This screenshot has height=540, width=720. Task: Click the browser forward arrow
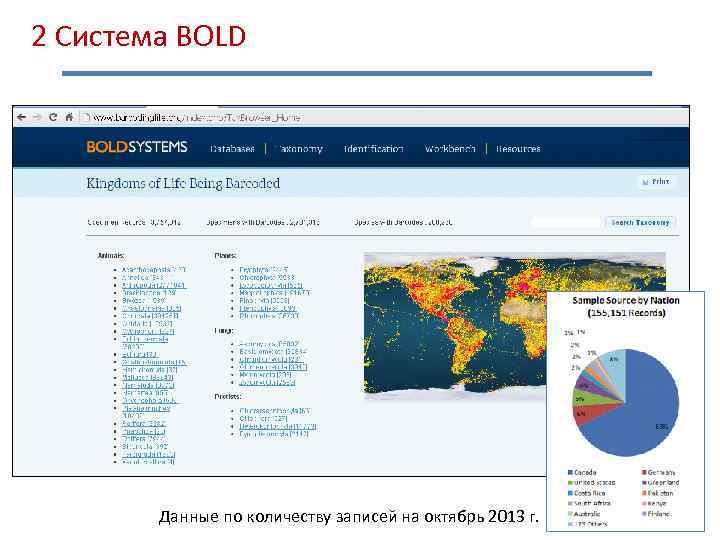37,118
